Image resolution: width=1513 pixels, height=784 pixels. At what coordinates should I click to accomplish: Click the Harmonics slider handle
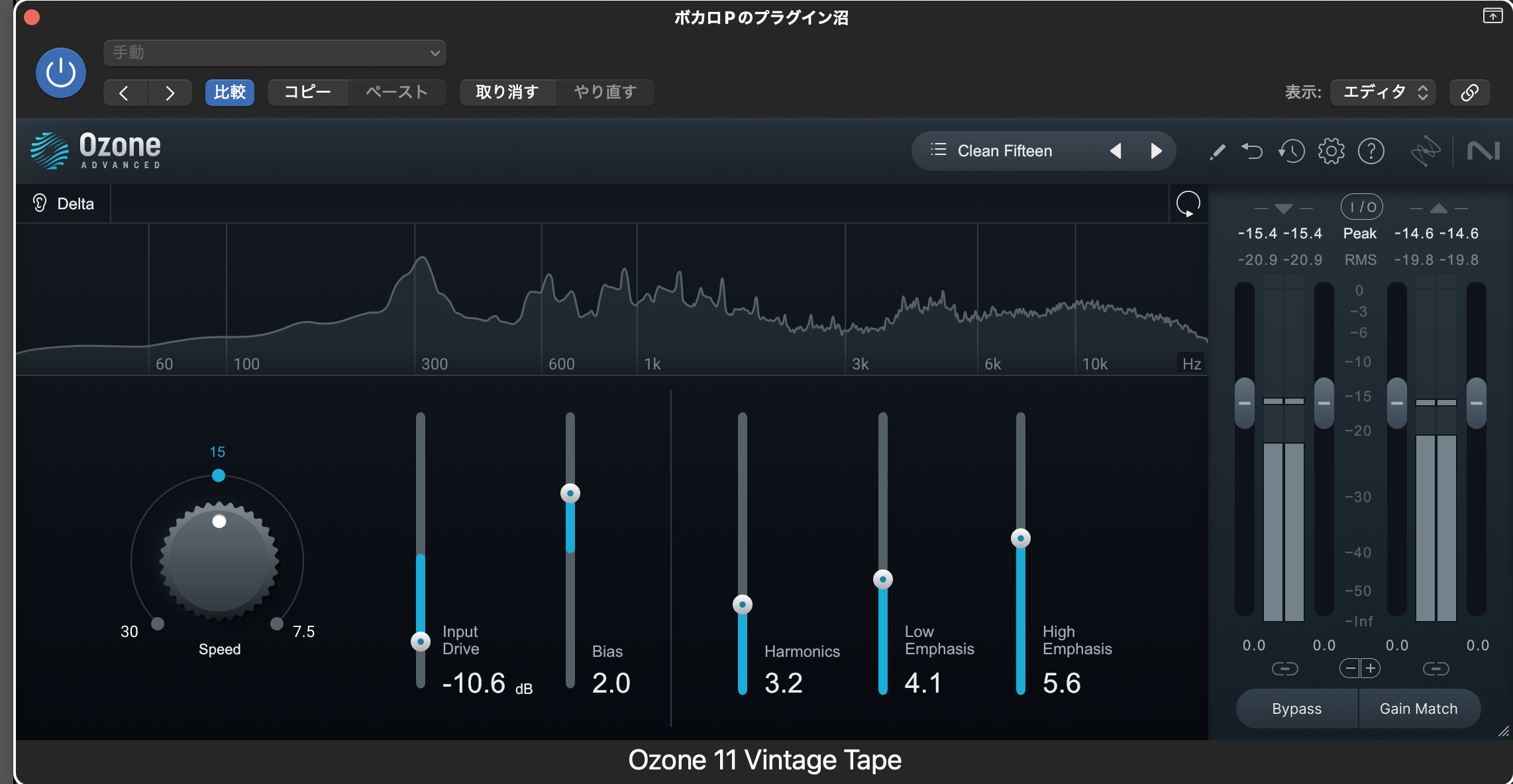click(743, 604)
